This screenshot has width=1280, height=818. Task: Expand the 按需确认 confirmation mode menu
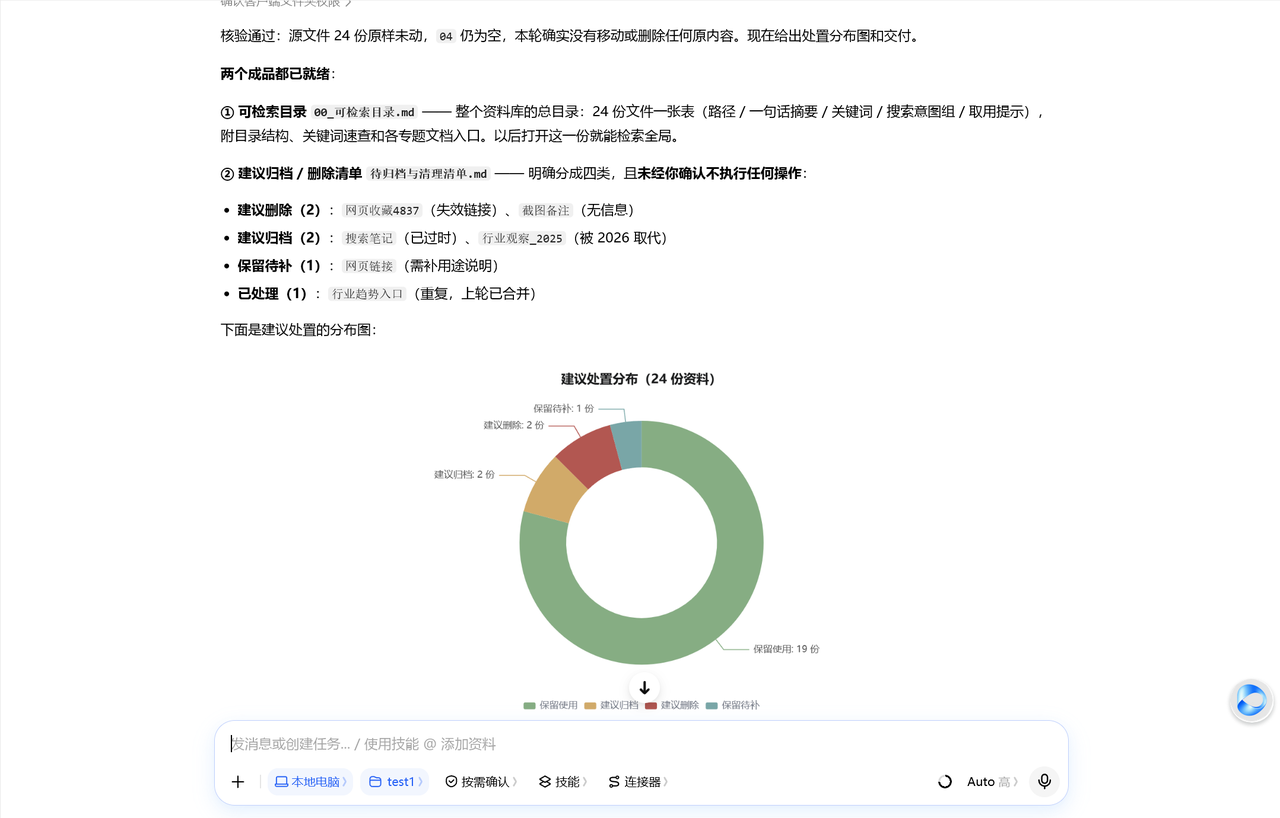click(x=481, y=782)
